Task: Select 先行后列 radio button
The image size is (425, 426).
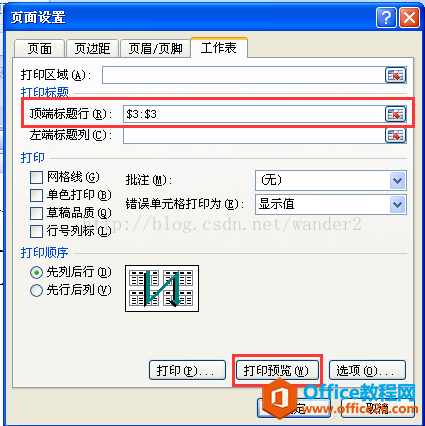Action: click(36, 290)
